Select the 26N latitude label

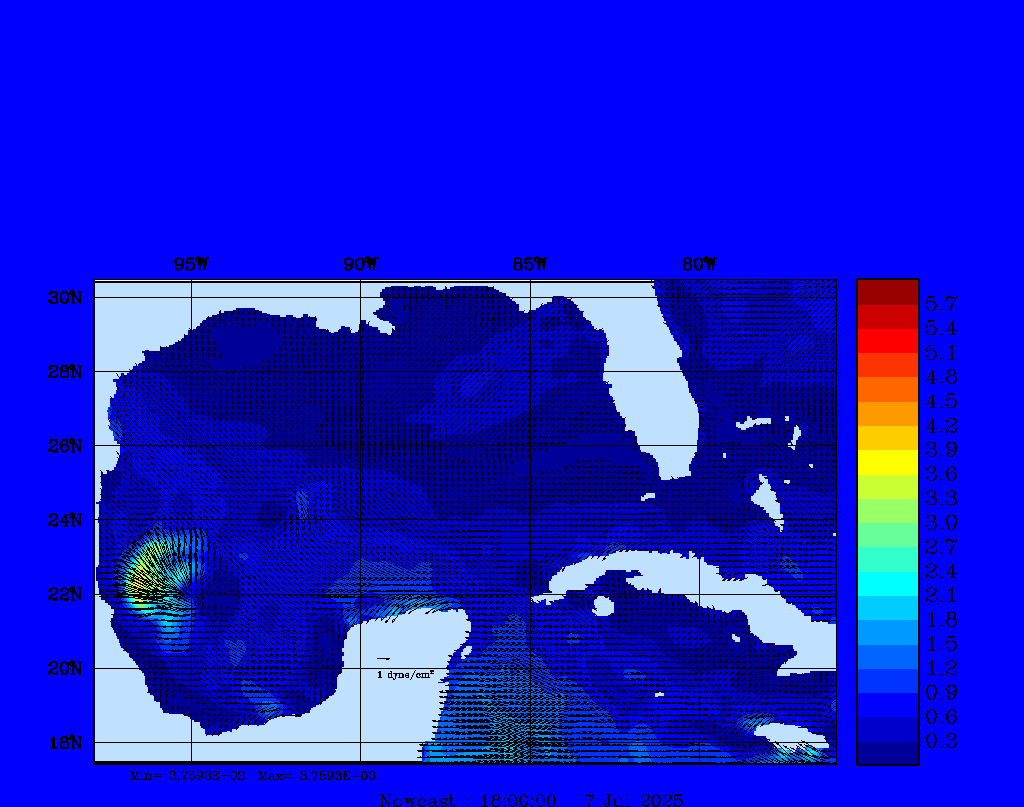66,446
